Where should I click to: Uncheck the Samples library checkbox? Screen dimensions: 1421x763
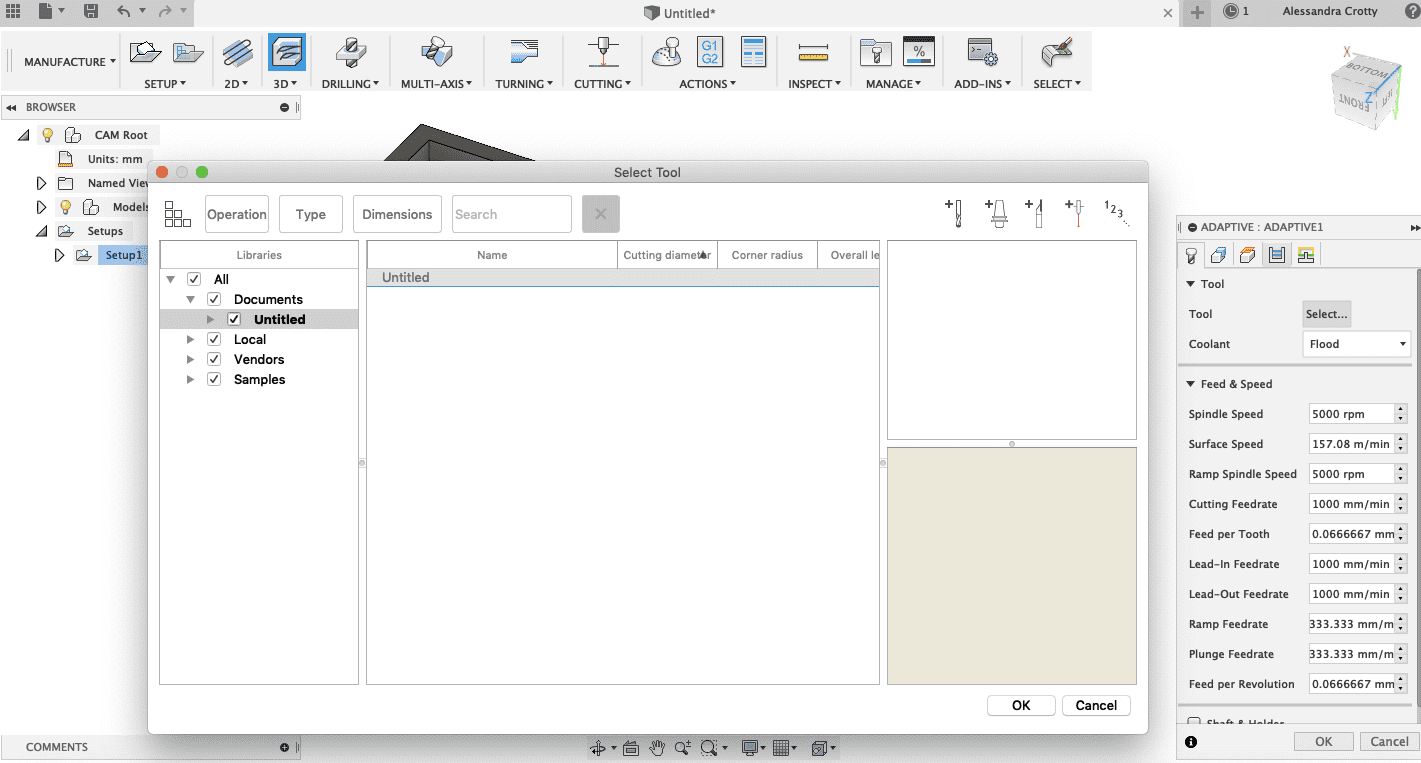coord(214,379)
